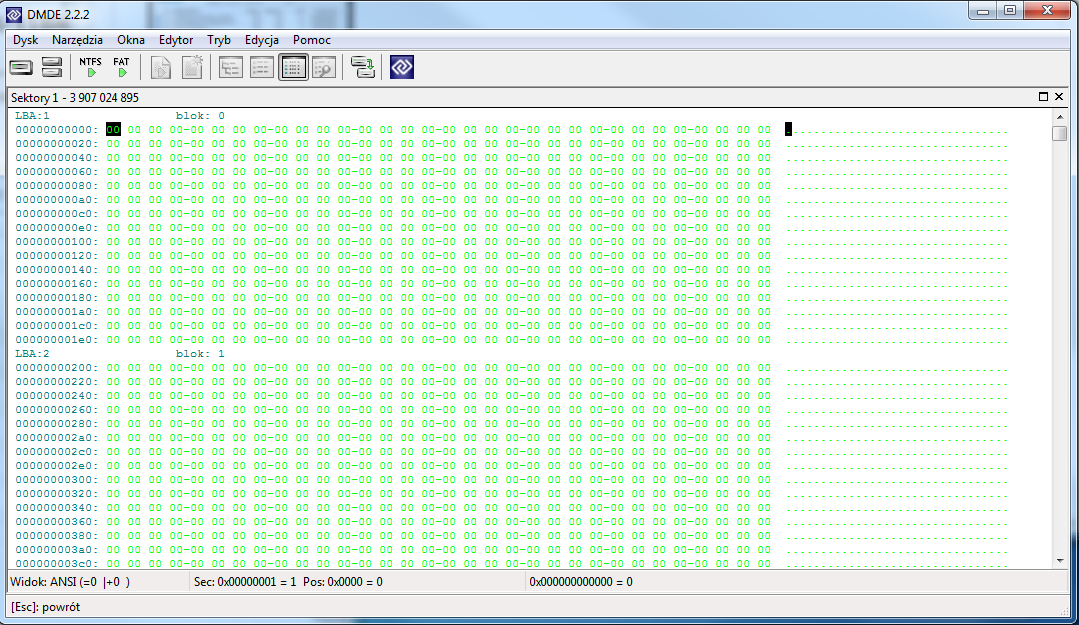Open the Edytor menu
1079x625 pixels.
(175, 40)
